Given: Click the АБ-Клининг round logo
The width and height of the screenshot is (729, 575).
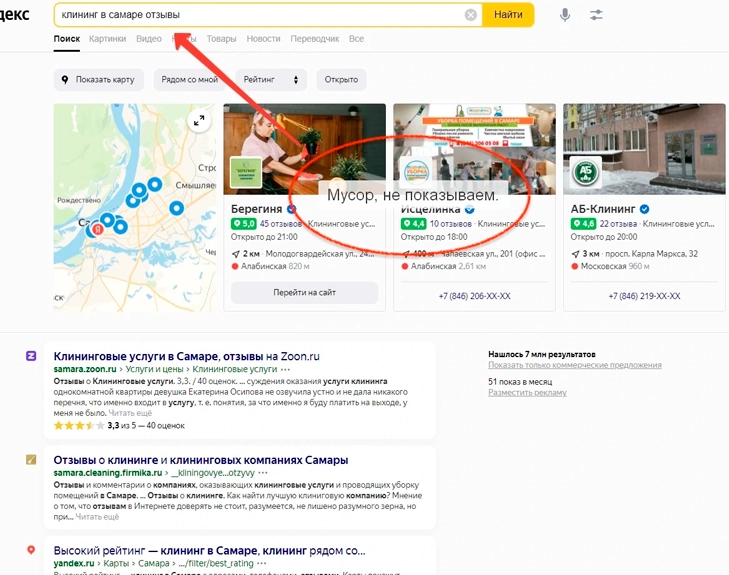Looking at the screenshot, I should [585, 172].
